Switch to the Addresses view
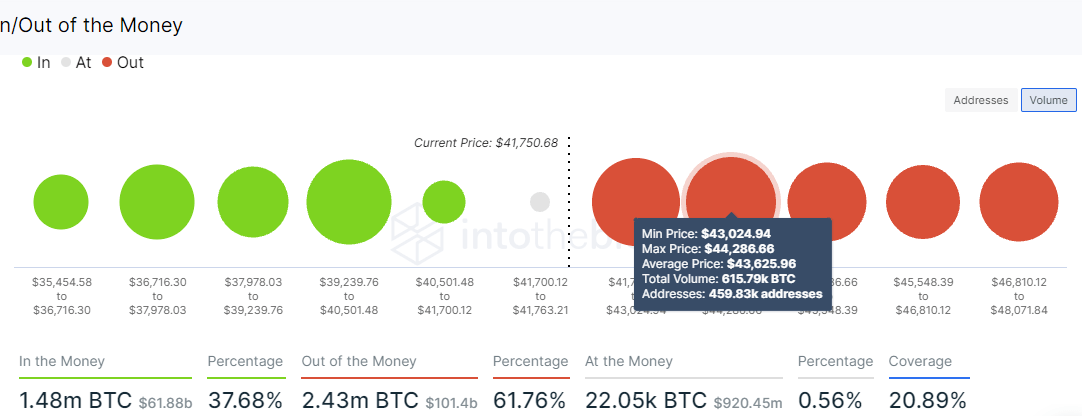This screenshot has height=416, width=1082. pyautogui.click(x=981, y=100)
